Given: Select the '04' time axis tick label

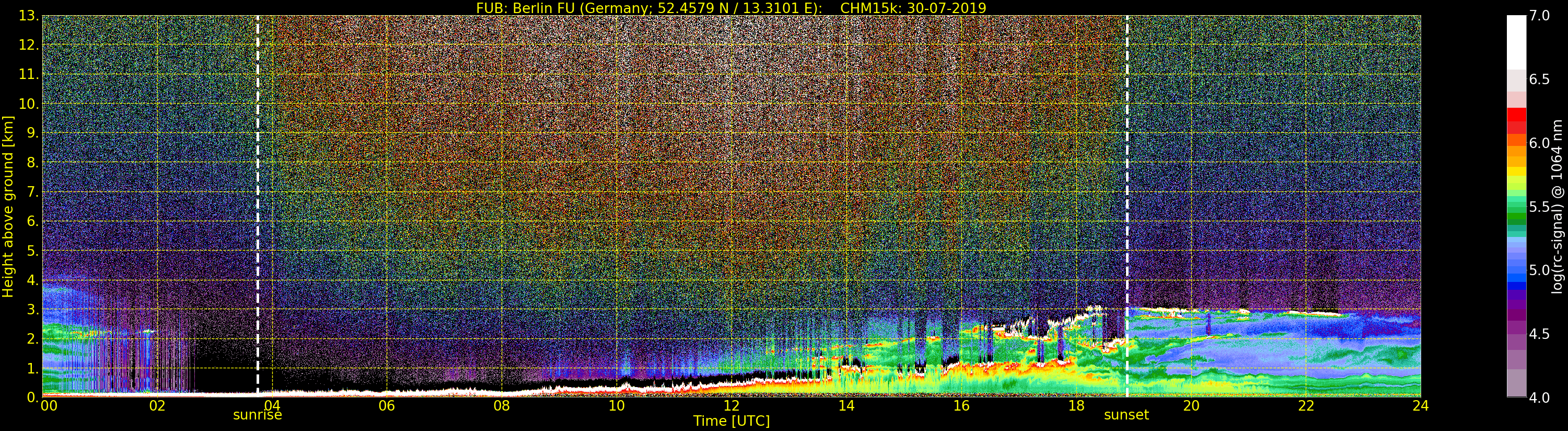Looking at the screenshot, I should tap(272, 405).
